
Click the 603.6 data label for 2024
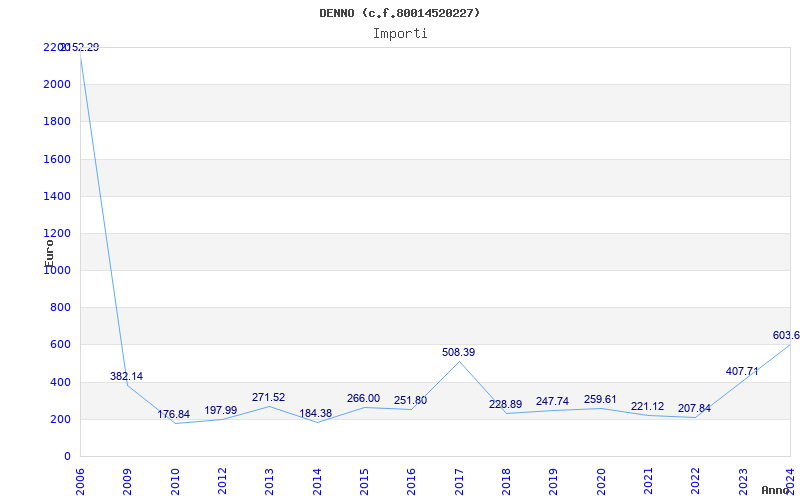pyautogui.click(x=786, y=336)
